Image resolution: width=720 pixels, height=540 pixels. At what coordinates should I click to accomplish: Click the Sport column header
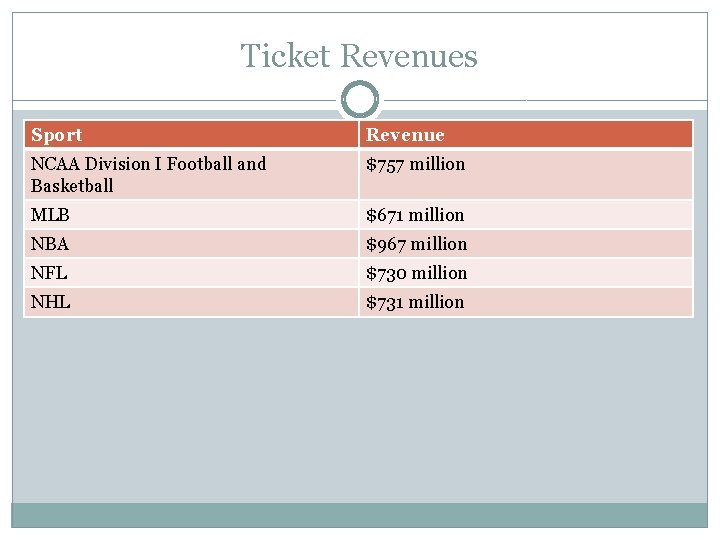tap(57, 135)
